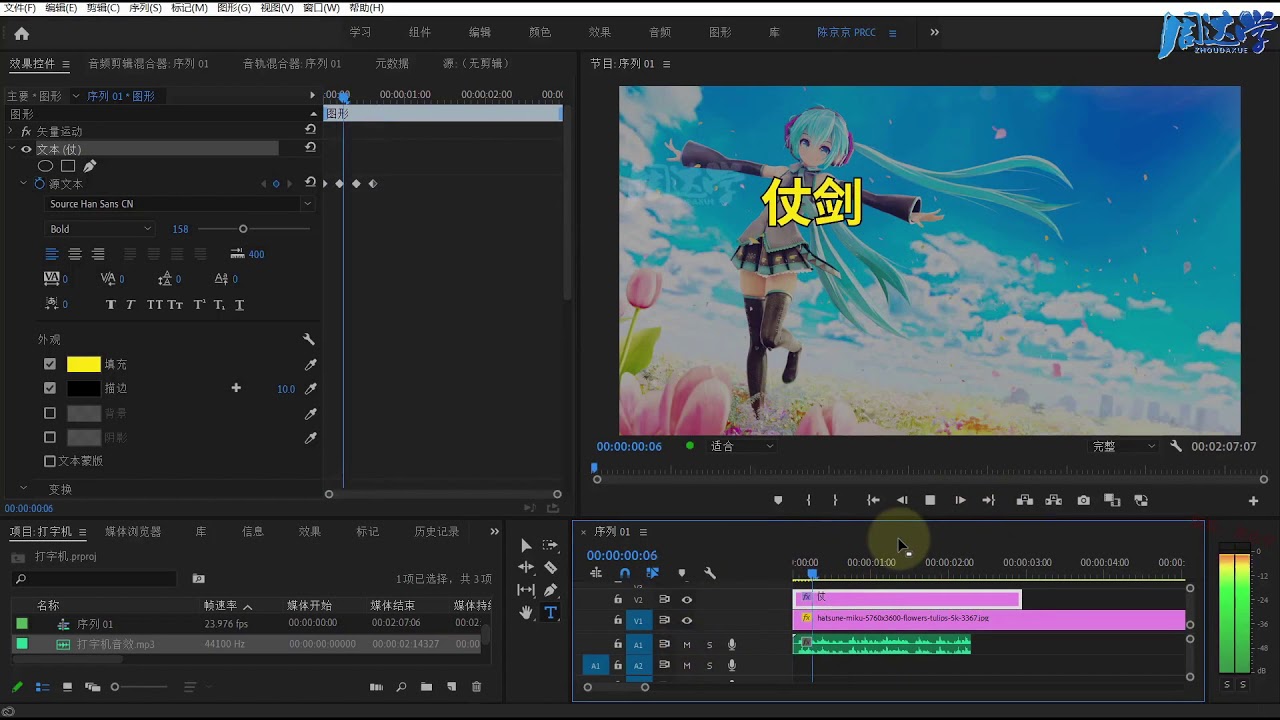Toggle 源文本 animation stopwatch
The image size is (1280, 720).
[x=40, y=184]
